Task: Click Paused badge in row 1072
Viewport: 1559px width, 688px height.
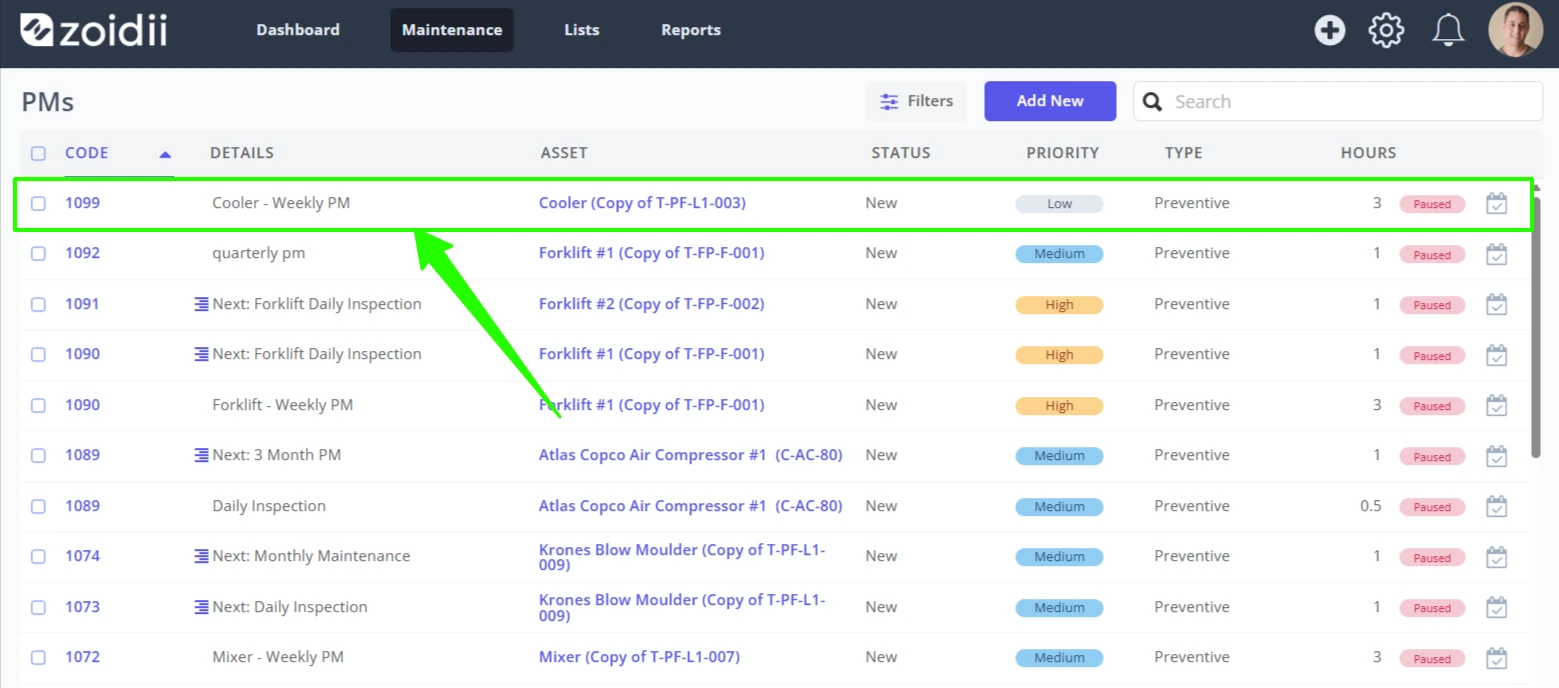Action: (1432, 659)
